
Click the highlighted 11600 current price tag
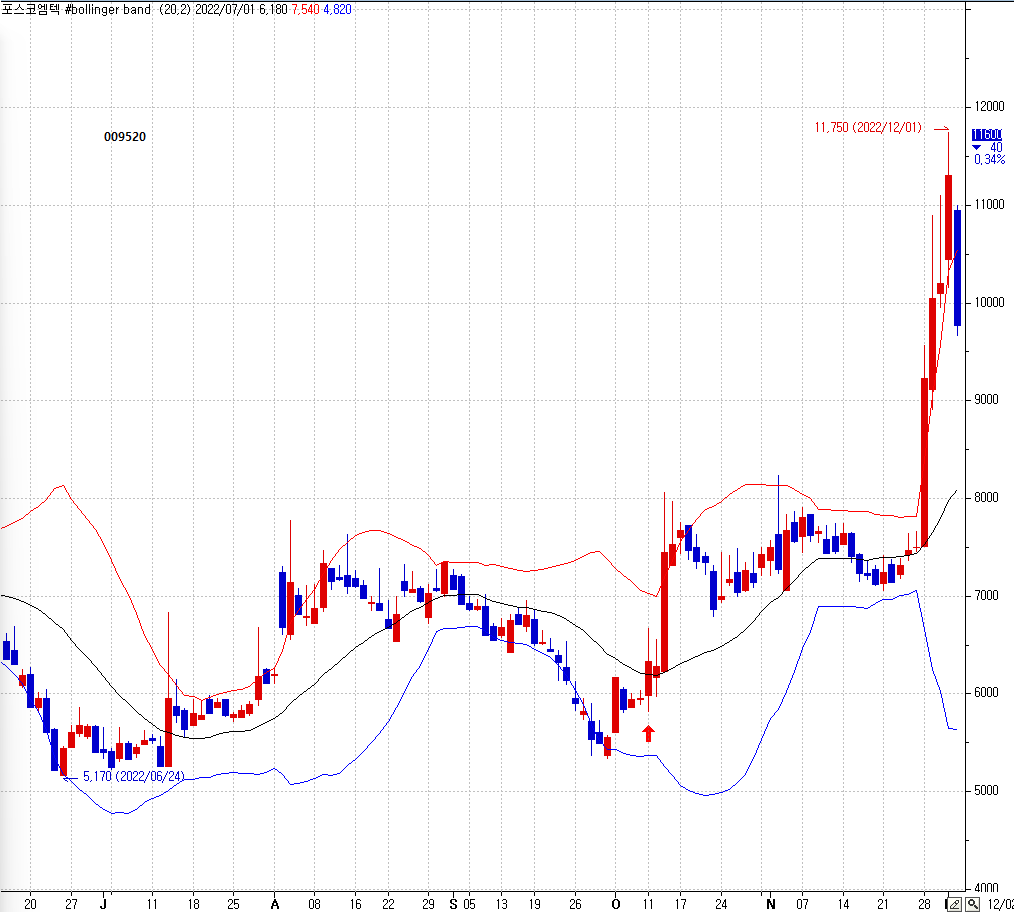coord(987,135)
